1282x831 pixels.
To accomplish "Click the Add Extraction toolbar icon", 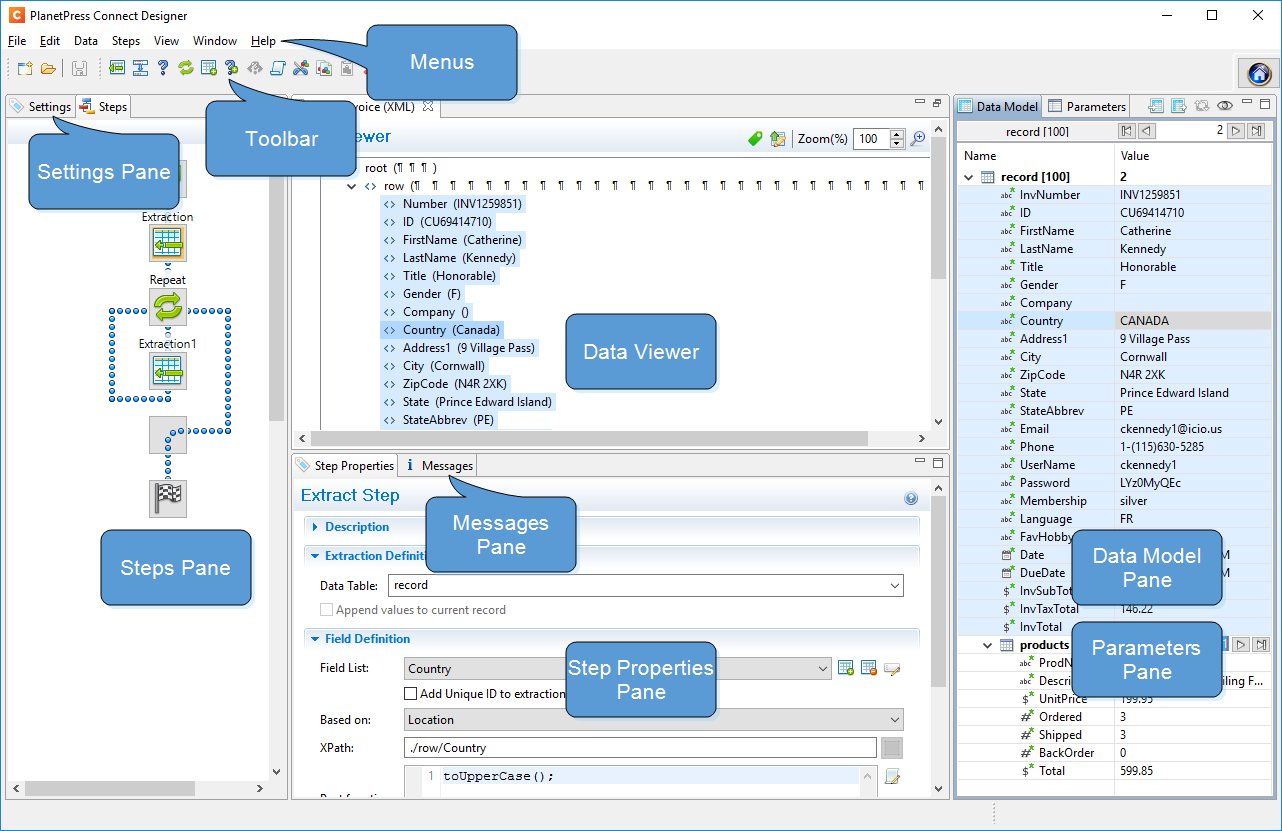I will tap(117, 68).
